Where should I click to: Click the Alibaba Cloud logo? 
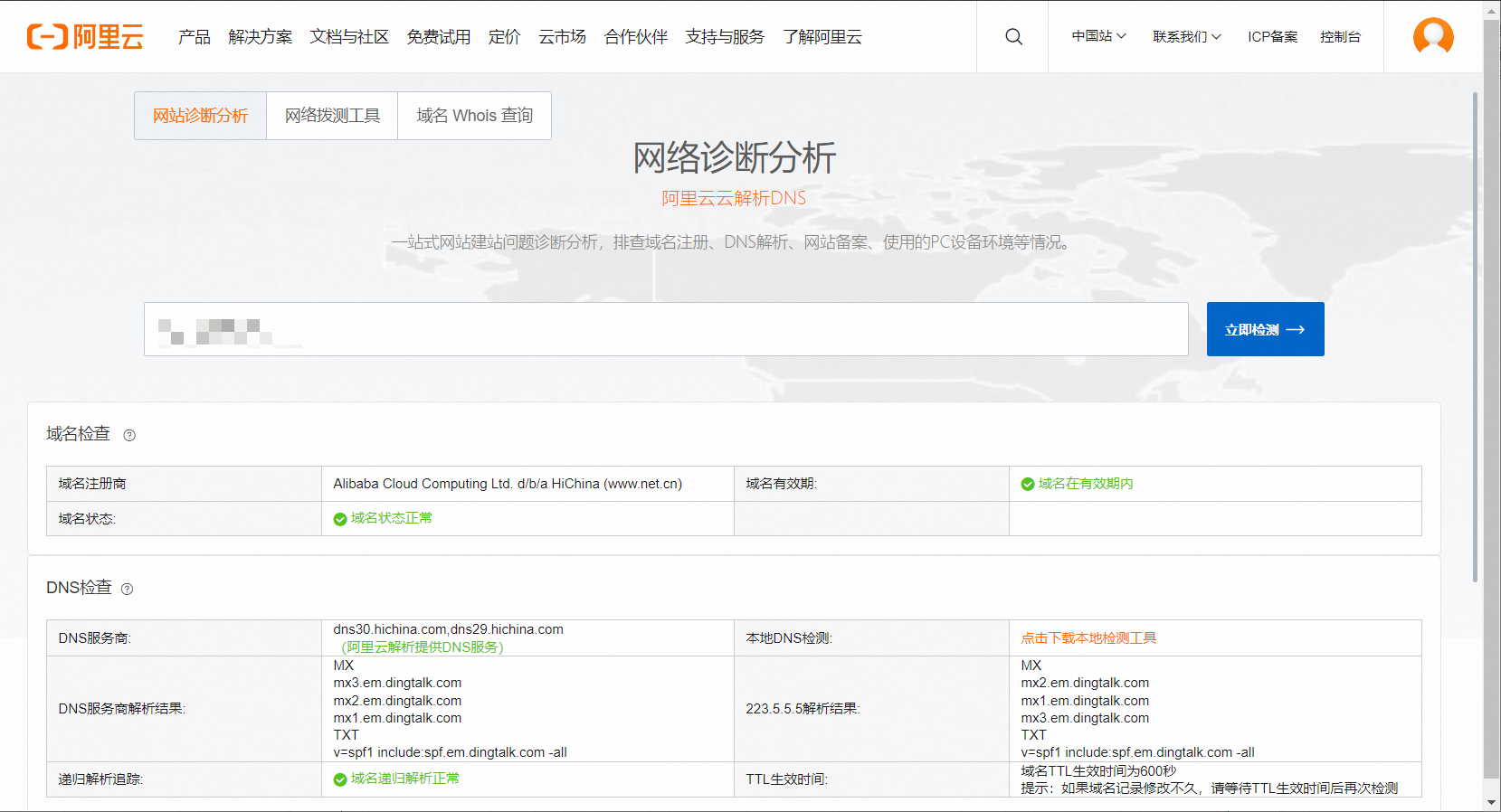click(x=85, y=36)
